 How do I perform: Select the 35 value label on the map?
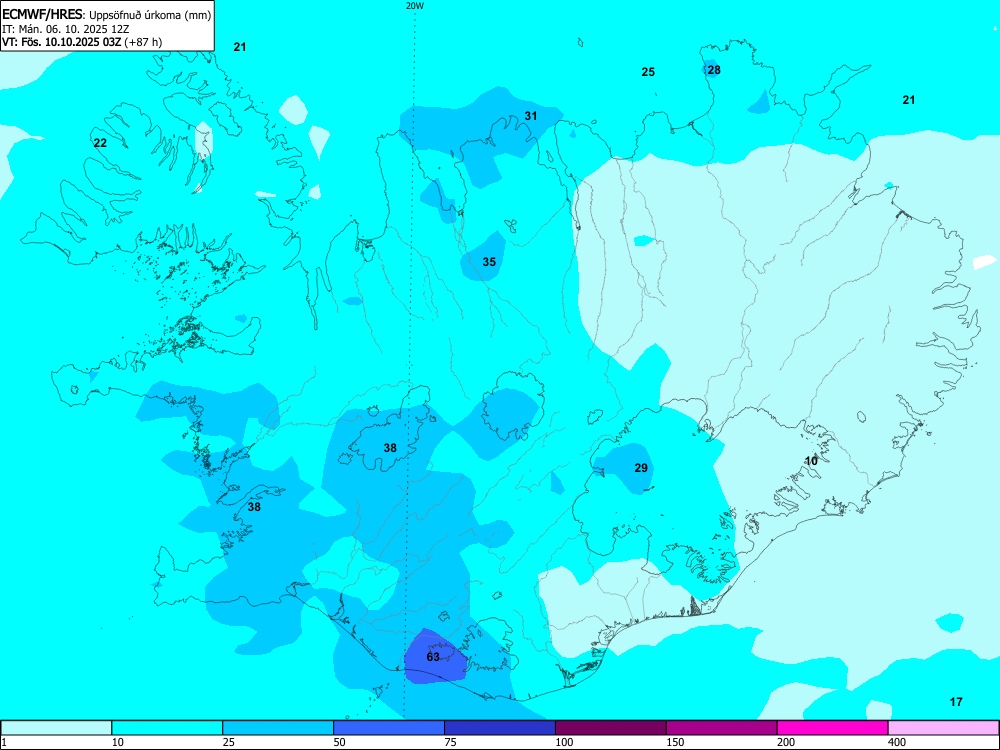point(489,262)
